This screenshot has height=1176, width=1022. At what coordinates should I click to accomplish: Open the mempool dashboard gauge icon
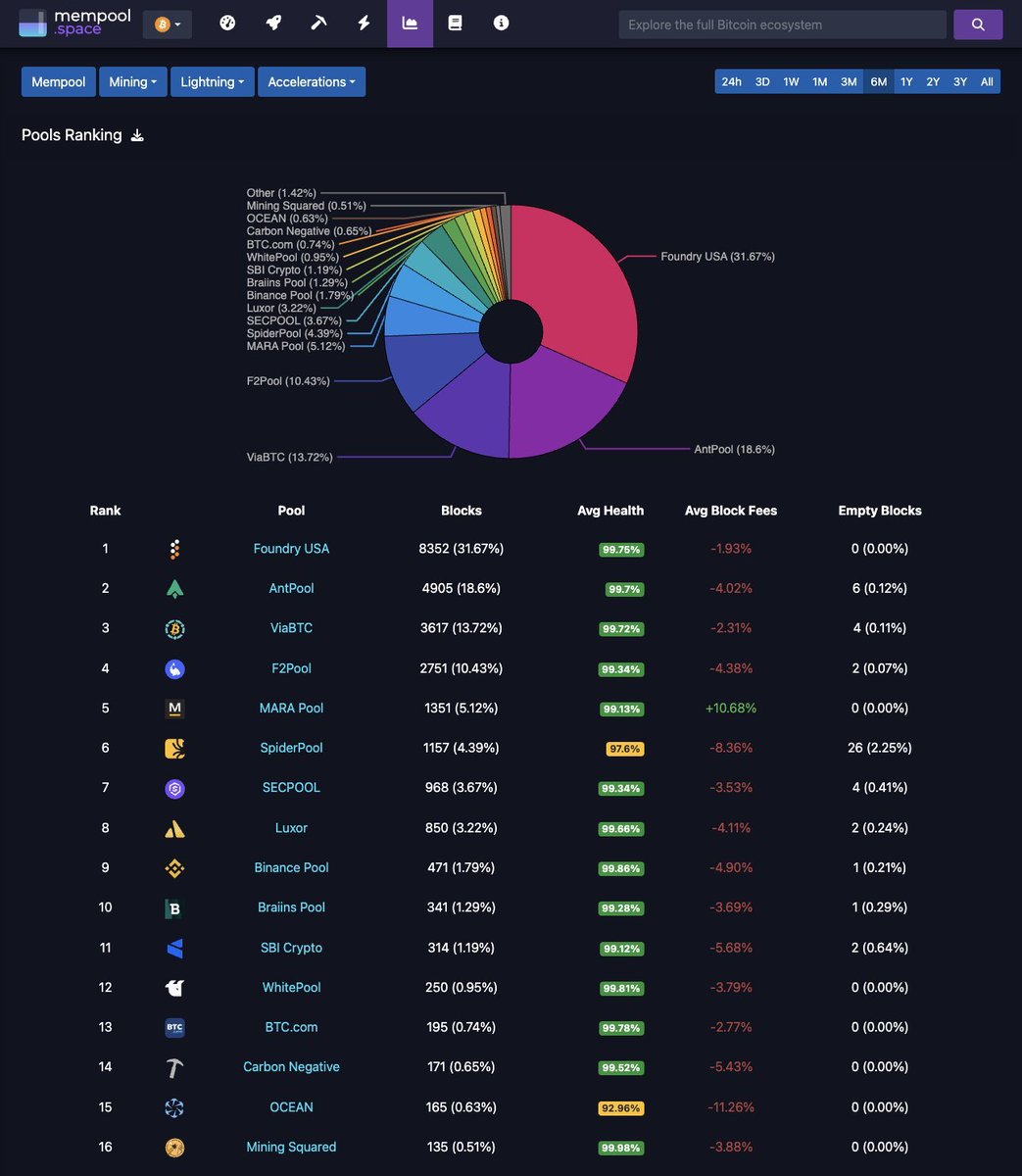pyautogui.click(x=226, y=23)
